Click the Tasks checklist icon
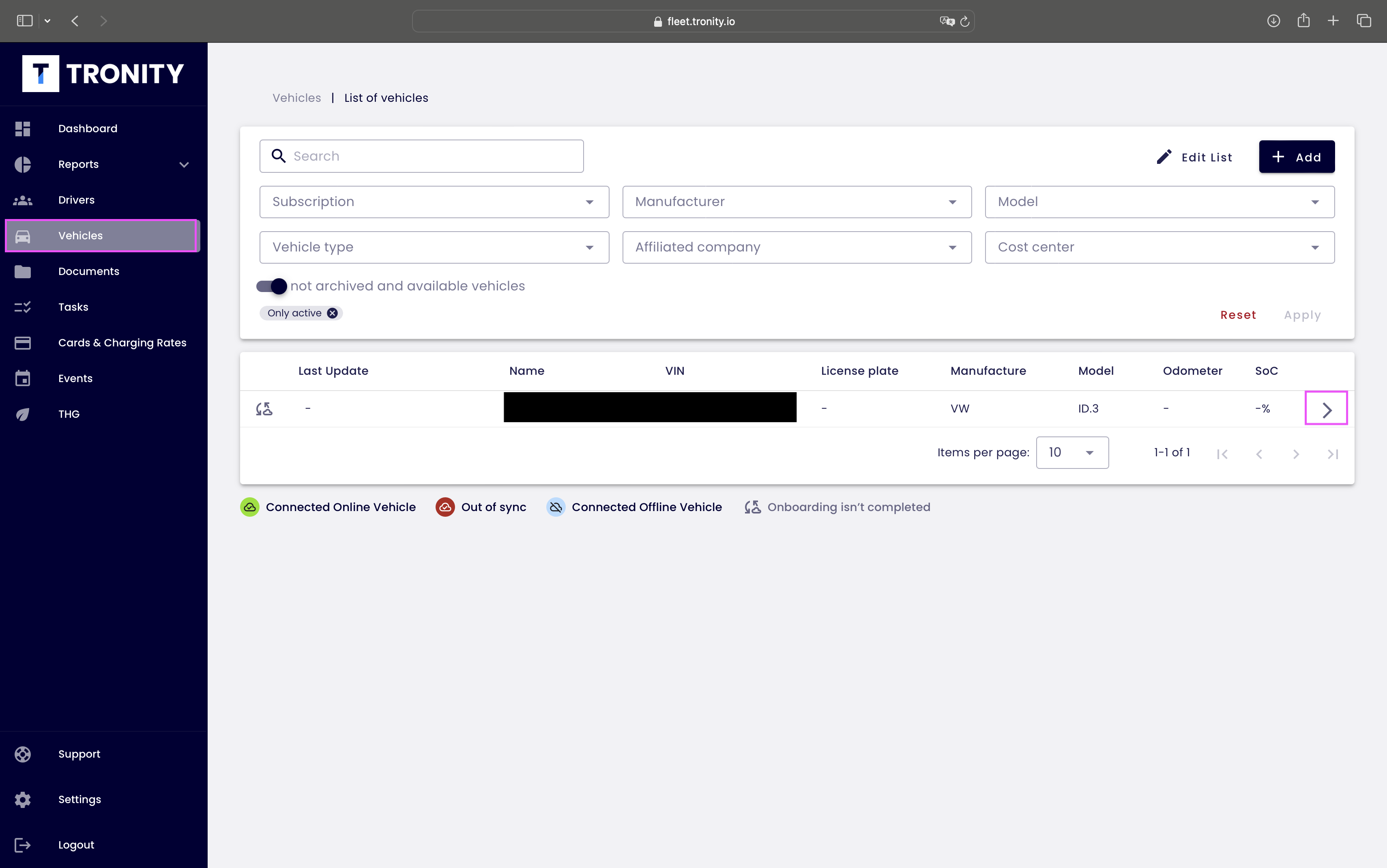This screenshot has height=868, width=1387. (x=23, y=307)
